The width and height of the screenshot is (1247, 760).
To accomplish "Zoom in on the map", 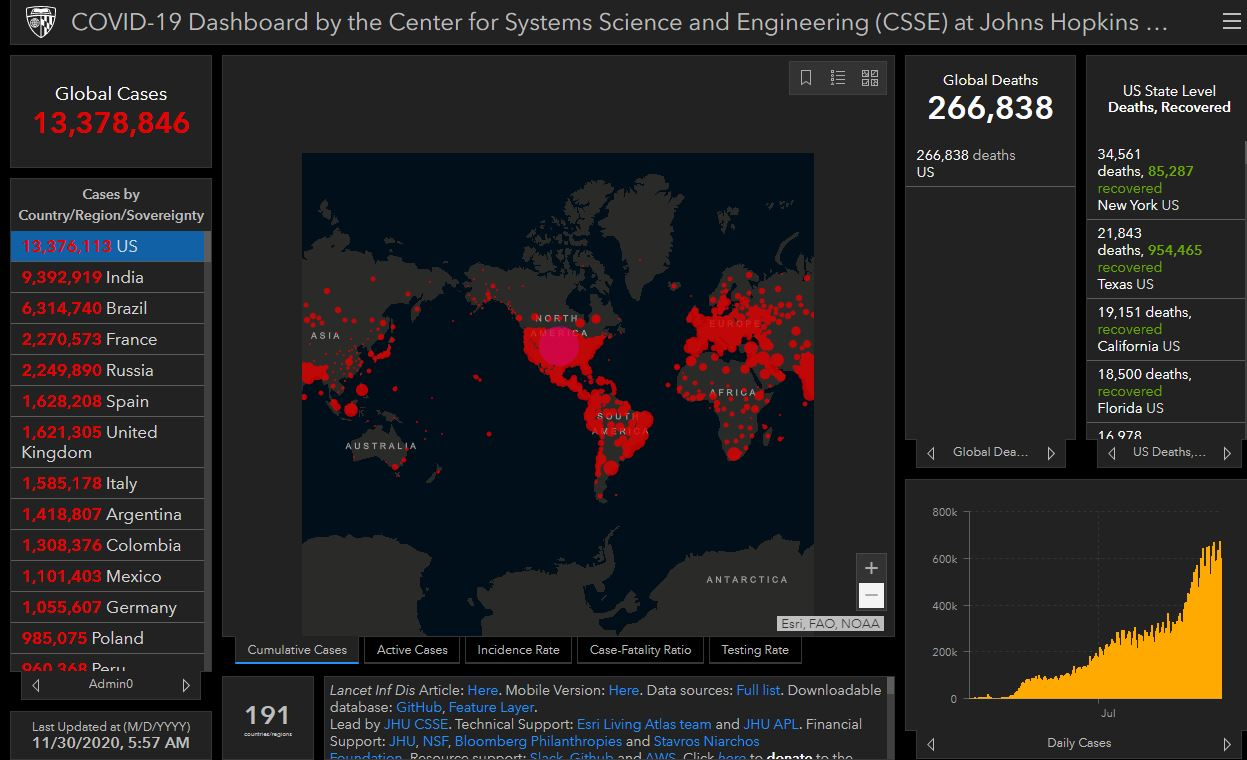I will pyautogui.click(x=871, y=568).
